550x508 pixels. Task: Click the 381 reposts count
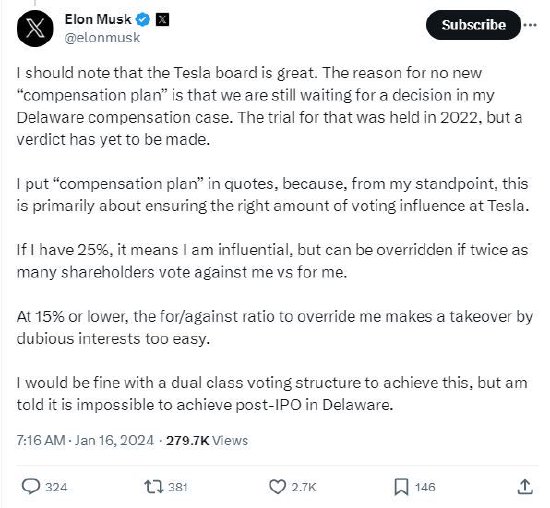tap(178, 487)
